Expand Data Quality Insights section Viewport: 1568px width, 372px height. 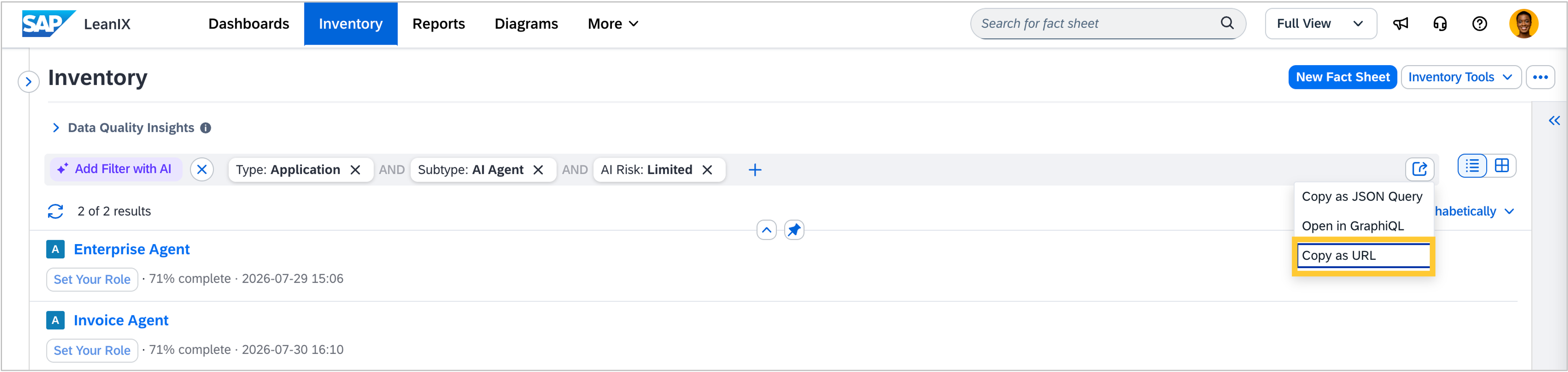(x=56, y=128)
